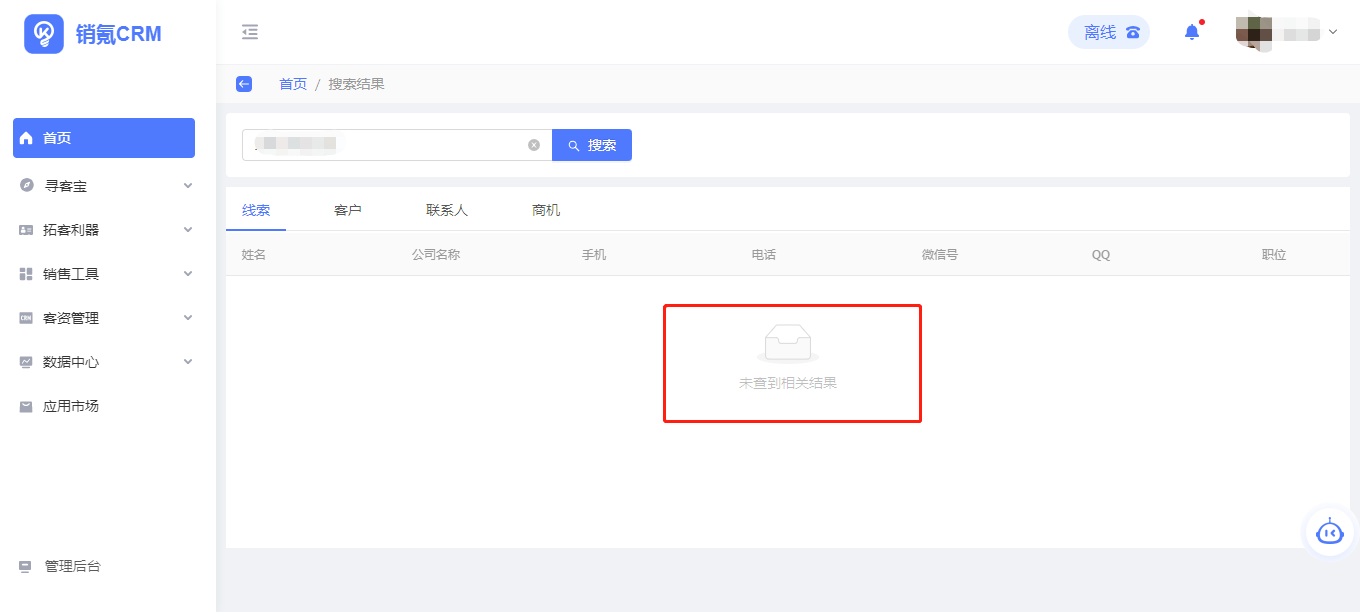Click the 销氪CRM logo icon
Viewport: 1360px width, 612px height.
tap(44, 34)
